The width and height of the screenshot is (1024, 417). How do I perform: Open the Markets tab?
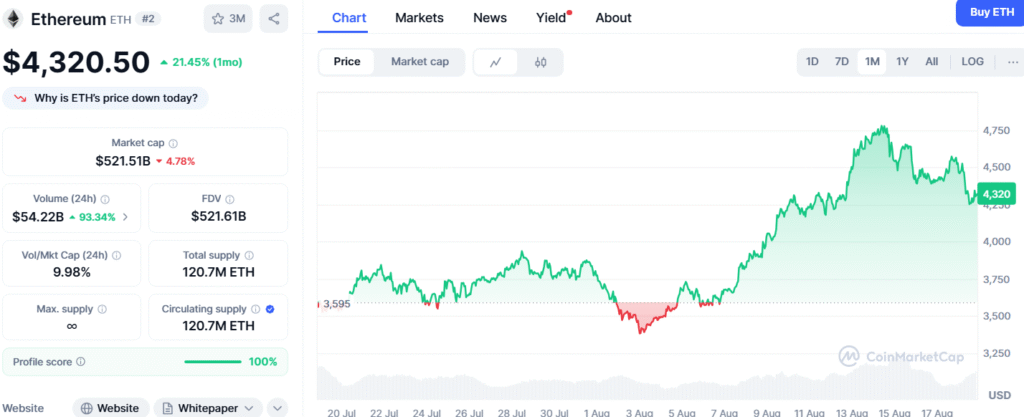(419, 17)
